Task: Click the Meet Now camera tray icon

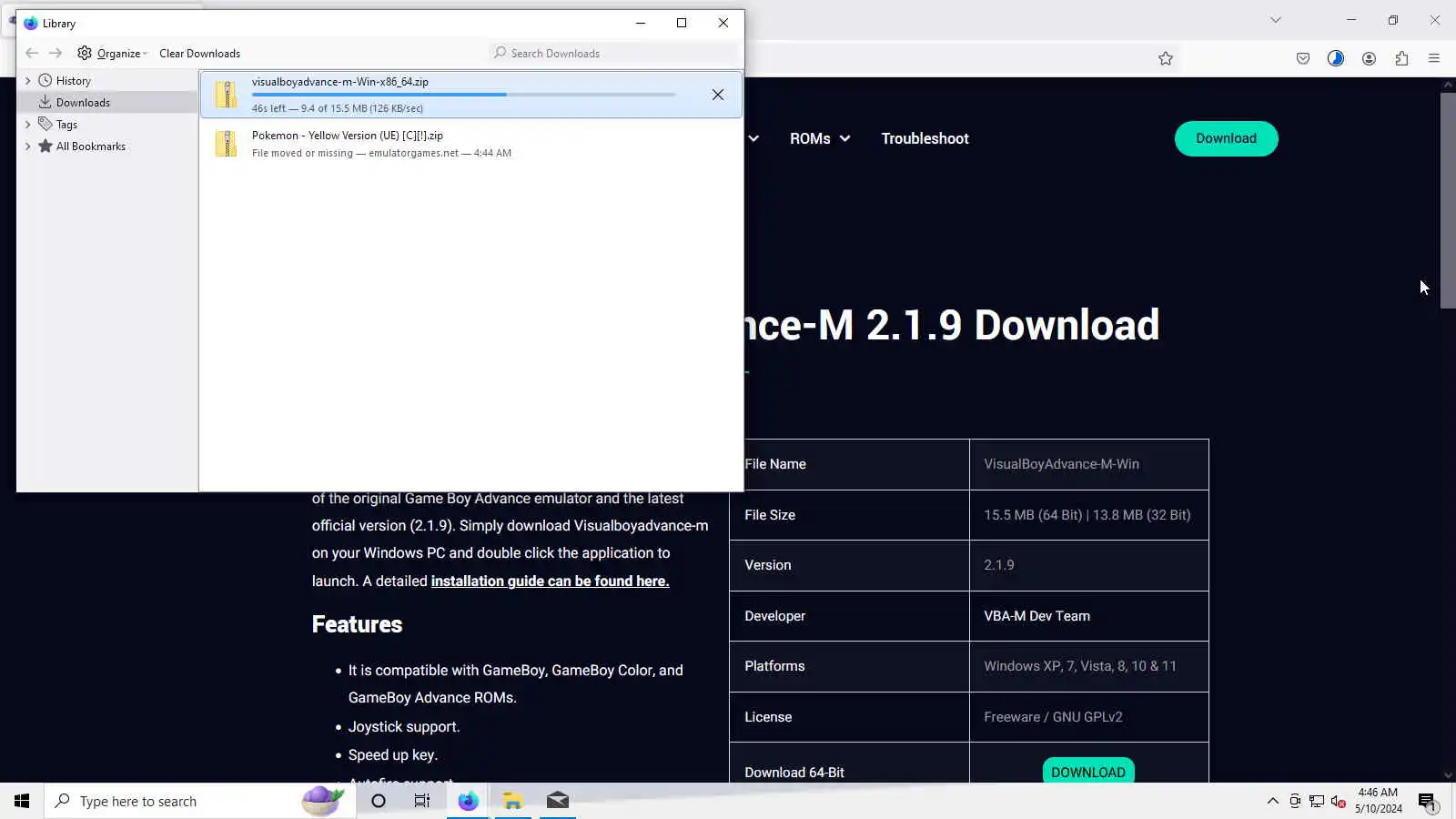Action: pos(1295,801)
